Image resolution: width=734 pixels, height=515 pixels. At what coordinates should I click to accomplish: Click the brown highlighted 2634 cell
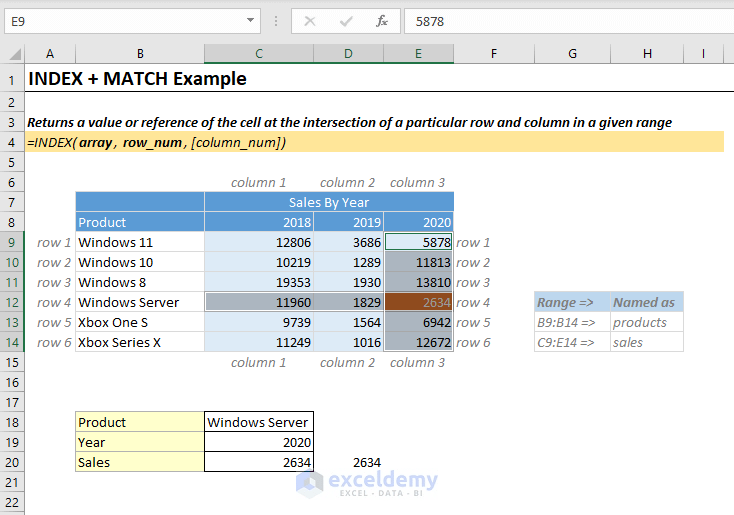(418, 302)
